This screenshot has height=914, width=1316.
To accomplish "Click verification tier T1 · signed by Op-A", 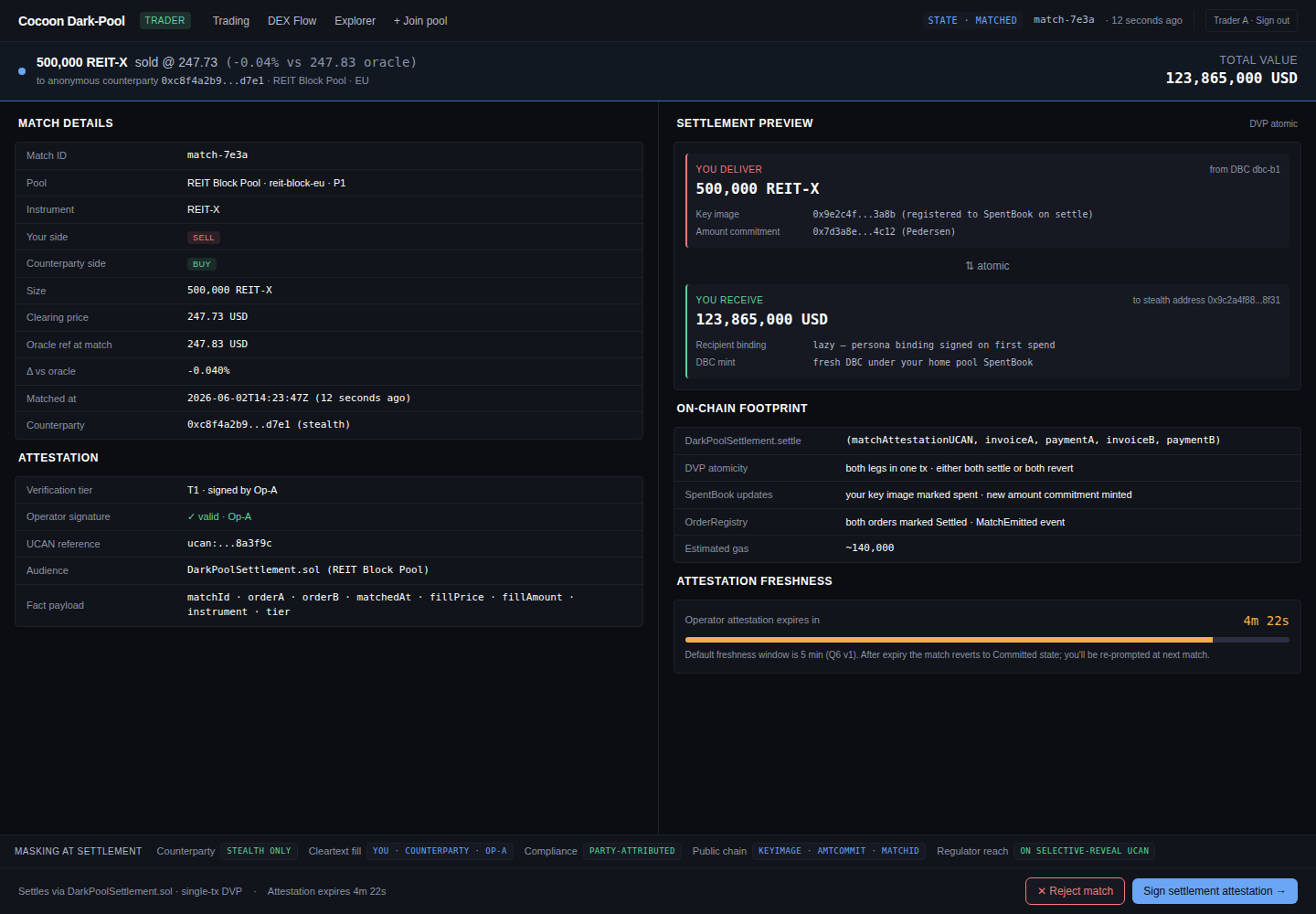I will click(x=232, y=490).
